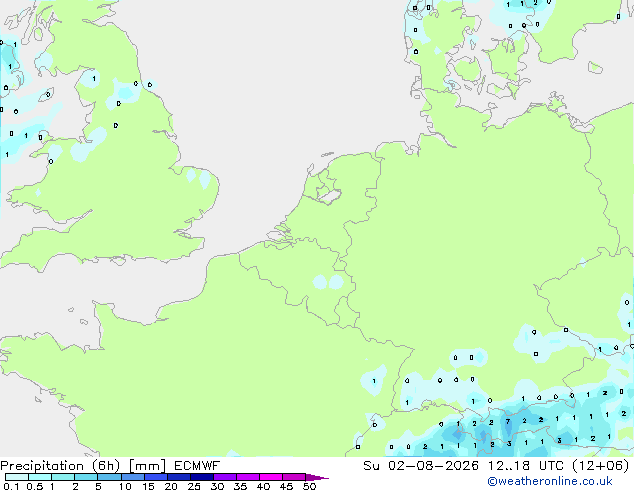The image size is (634, 490).
Task: Click the '25' legend scale label
Action: [194, 486]
